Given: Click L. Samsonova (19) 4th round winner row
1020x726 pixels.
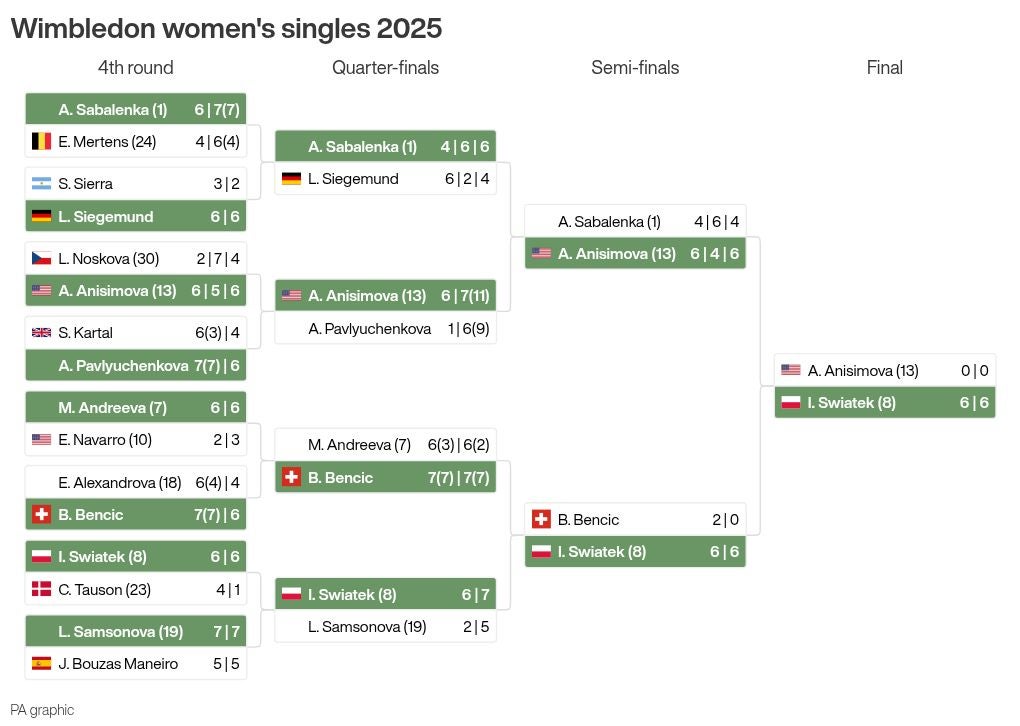Looking at the screenshot, I should tap(136, 632).
